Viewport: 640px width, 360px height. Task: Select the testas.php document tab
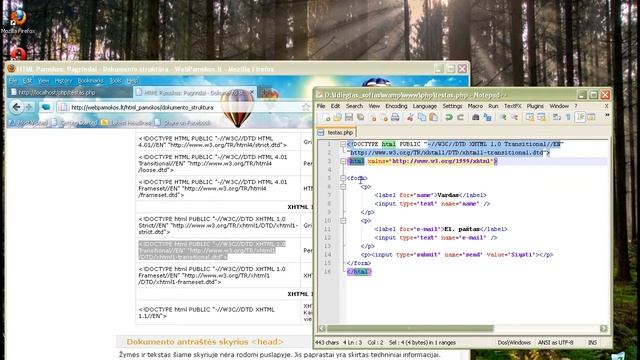click(x=336, y=132)
